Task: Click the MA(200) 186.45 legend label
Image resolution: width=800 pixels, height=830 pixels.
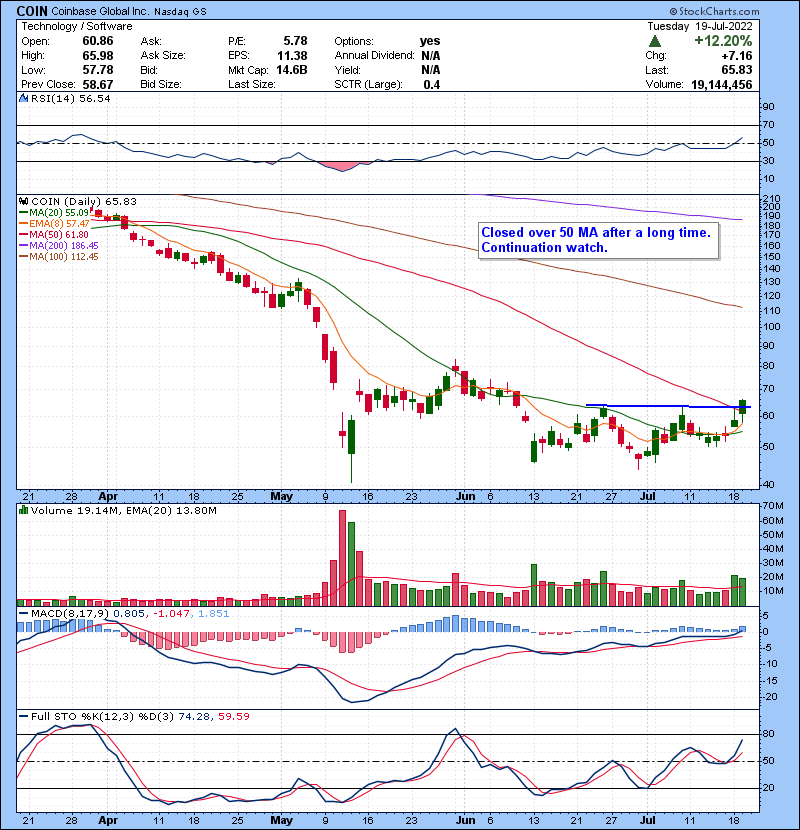Action: coord(62,245)
